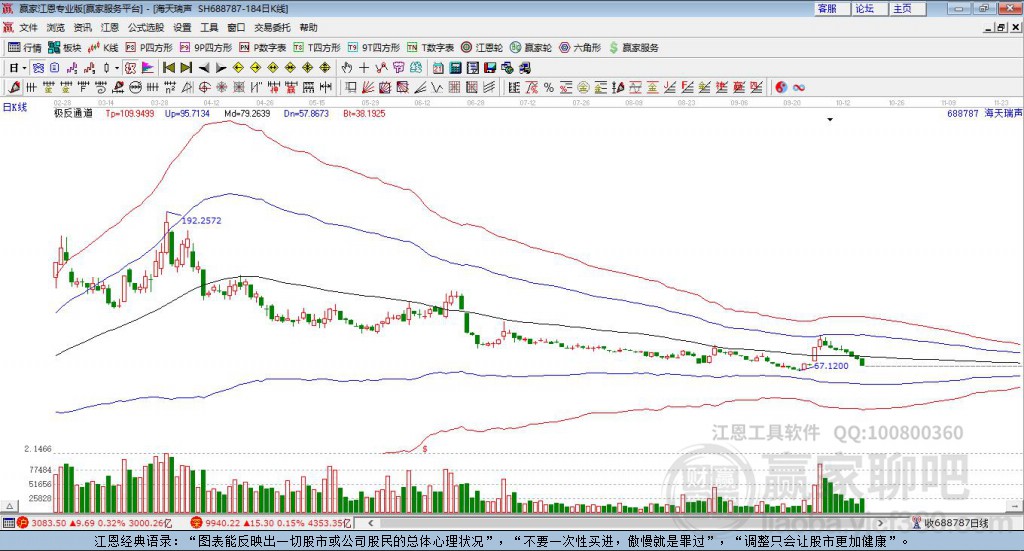Open the T四方形 tool
Screen dimensions: 1024x551
click(x=317, y=48)
